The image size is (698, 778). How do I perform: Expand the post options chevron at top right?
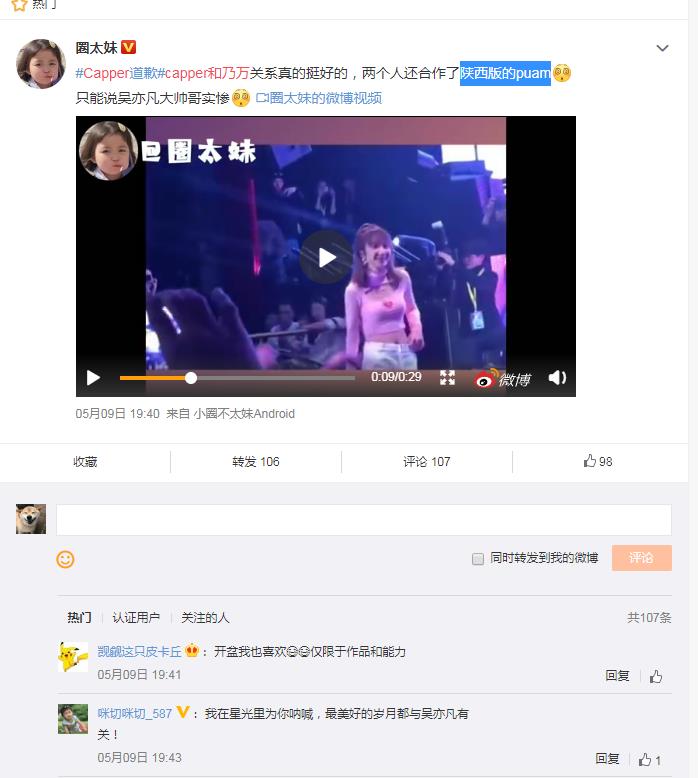[662, 48]
